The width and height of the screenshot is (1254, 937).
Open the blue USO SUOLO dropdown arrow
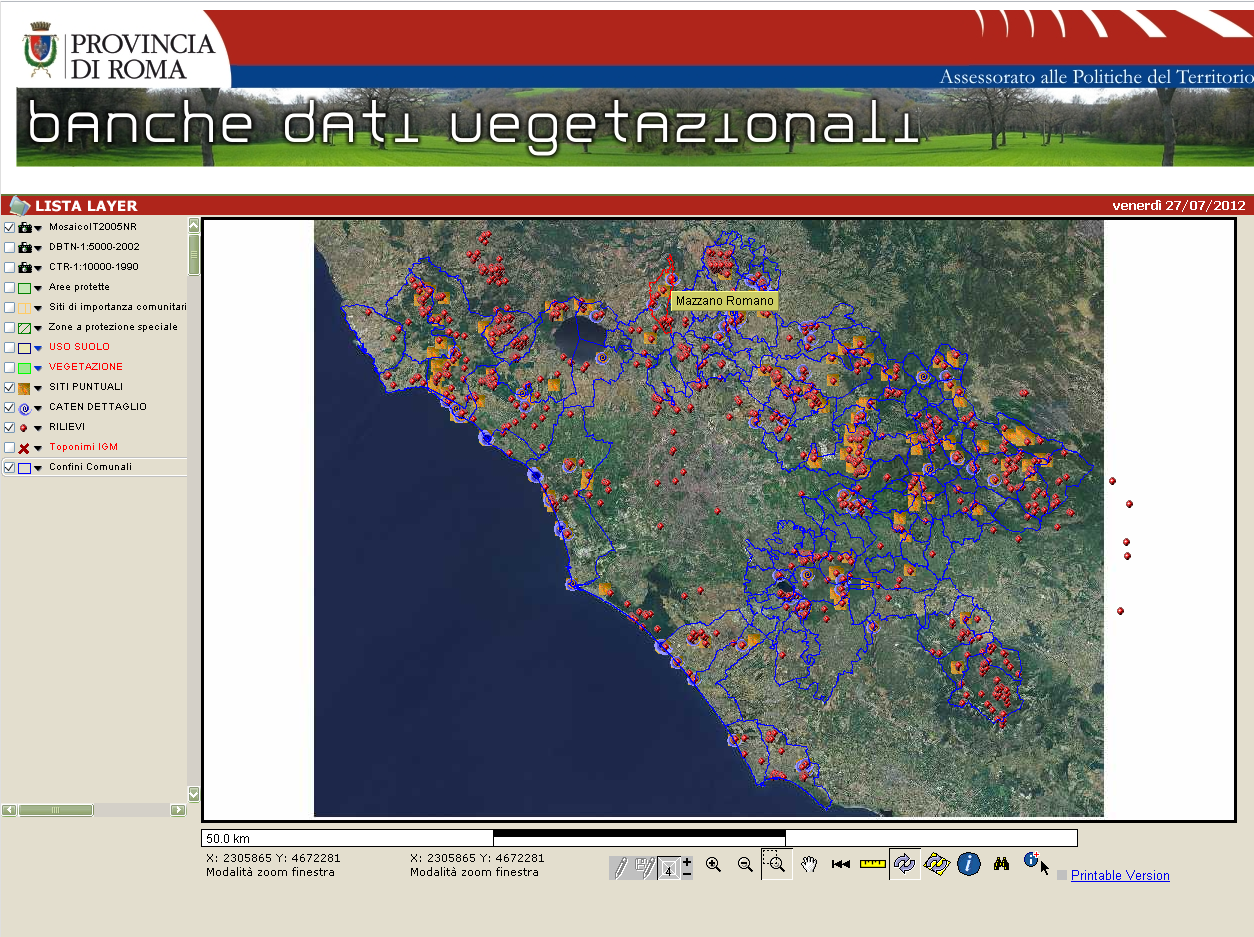(38, 349)
